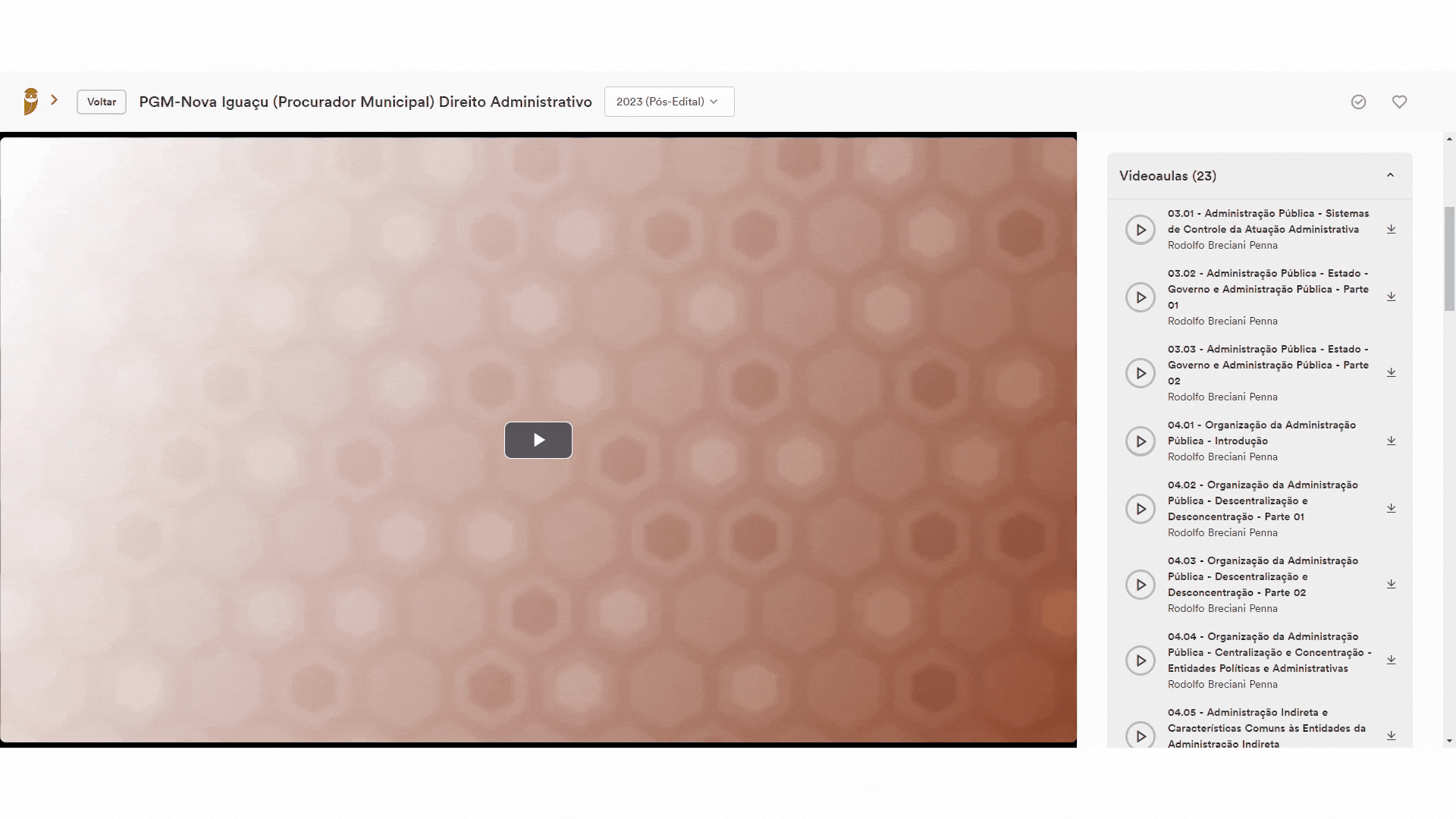
Task: Open lesson title 04.05 - Administração Indireta
Action: (x=1266, y=728)
